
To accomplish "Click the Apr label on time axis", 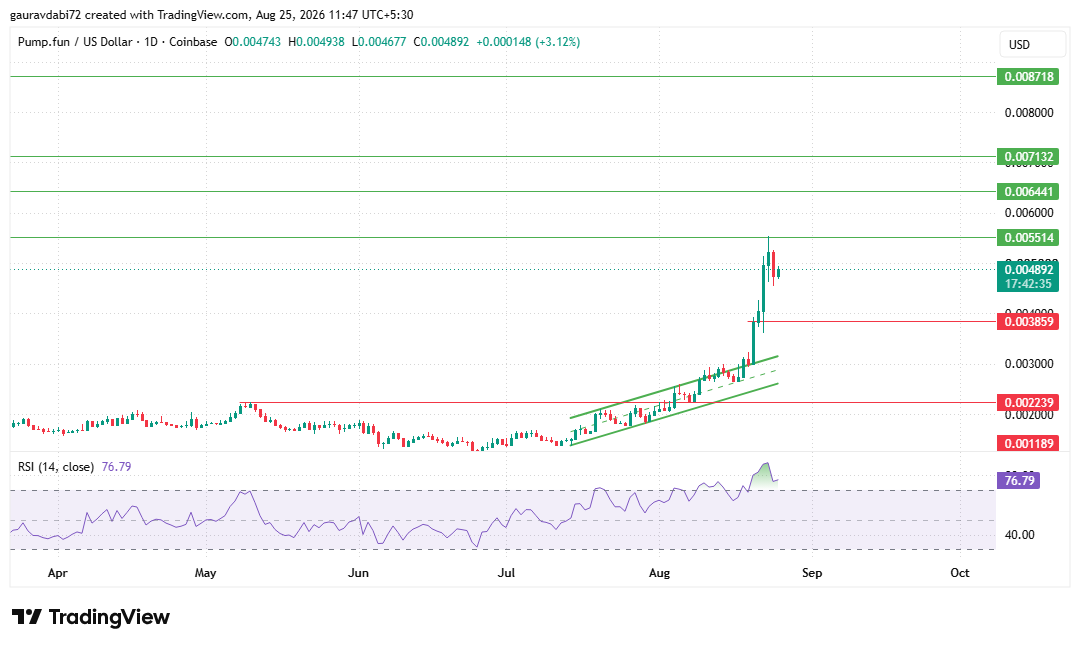I will (x=58, y=573).
